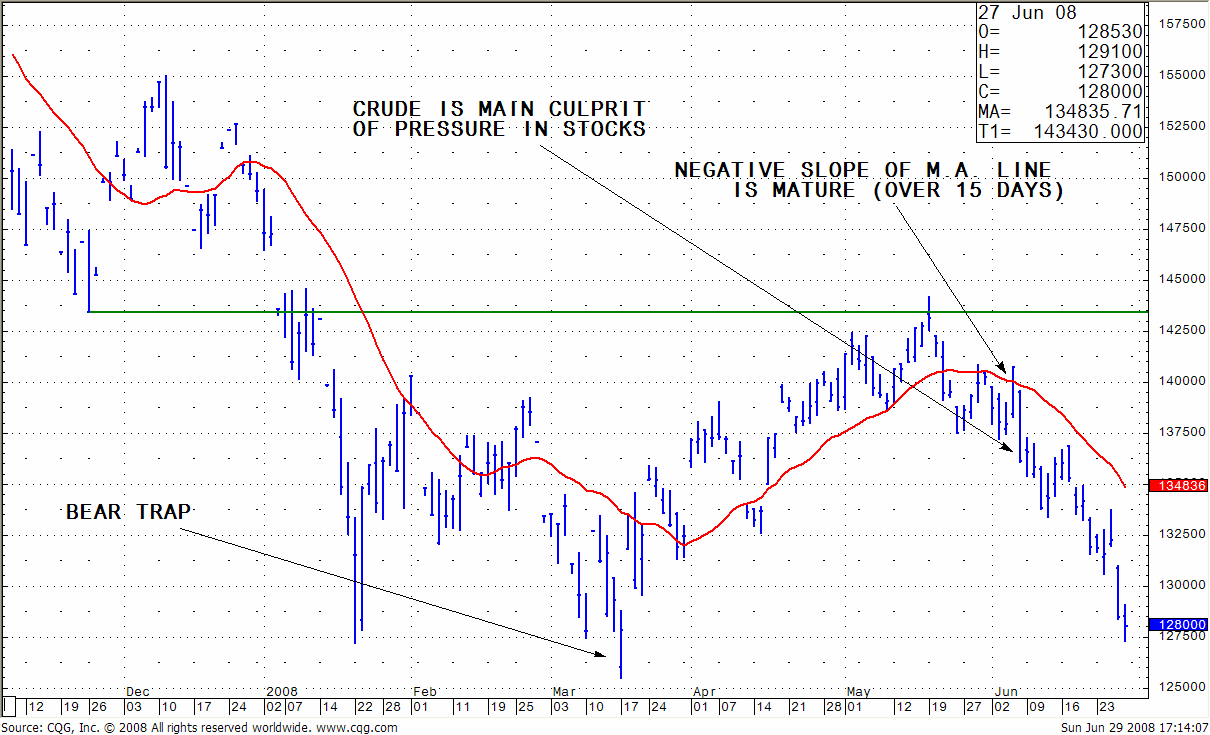Select the Jun month label on time axis
1210x735 pixels.
(1006, 691)
